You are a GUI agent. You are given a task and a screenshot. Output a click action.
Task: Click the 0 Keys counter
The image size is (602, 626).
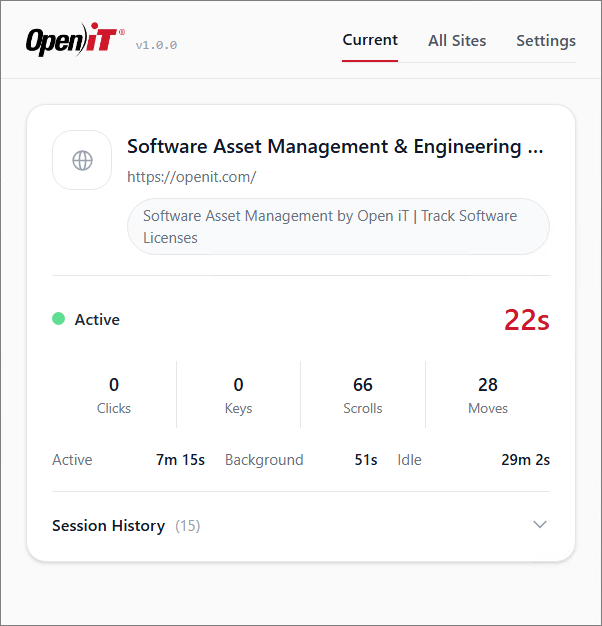click(x=238, y=395)
